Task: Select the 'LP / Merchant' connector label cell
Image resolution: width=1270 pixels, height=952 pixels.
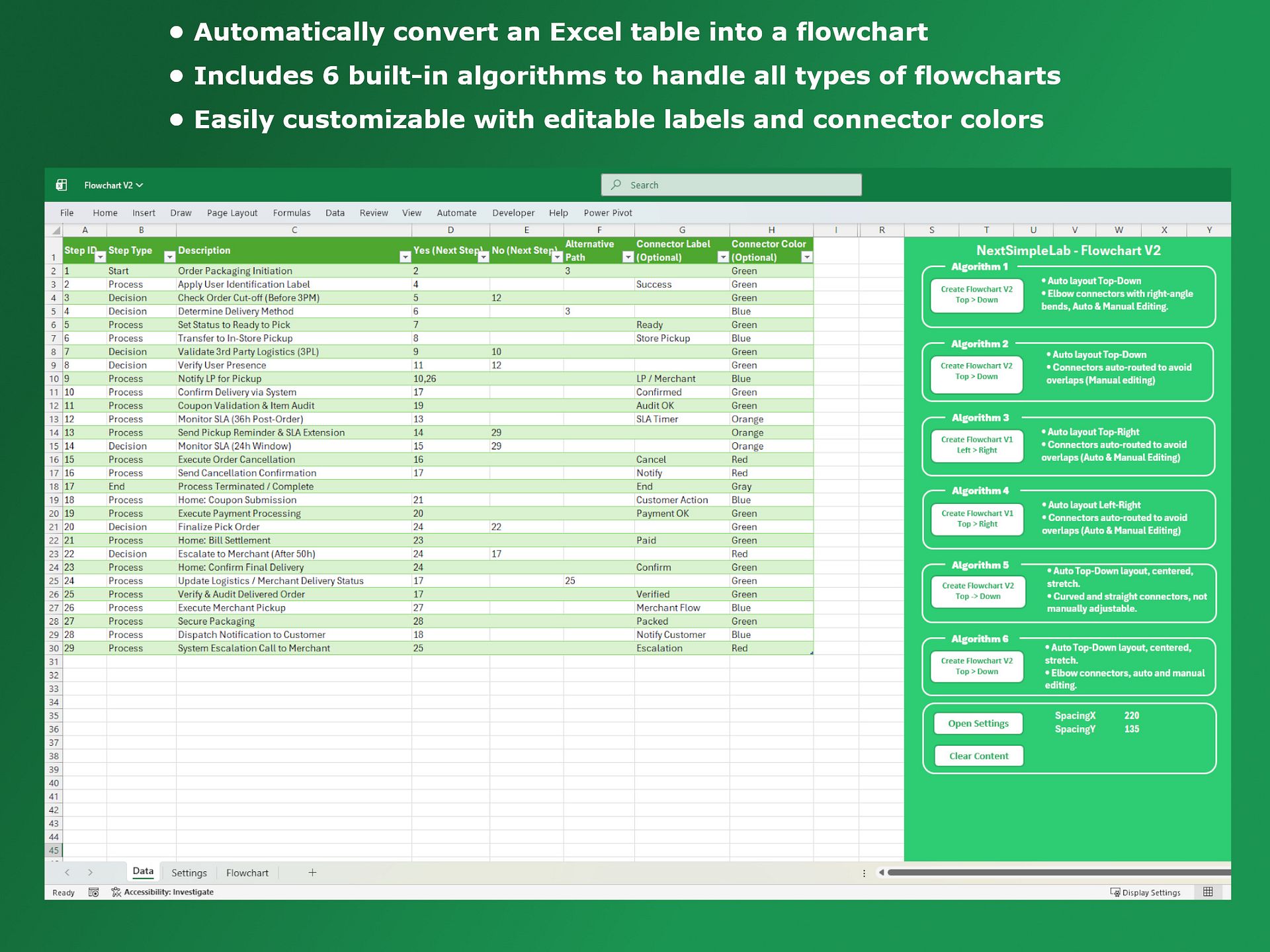Action: [682, 379]
